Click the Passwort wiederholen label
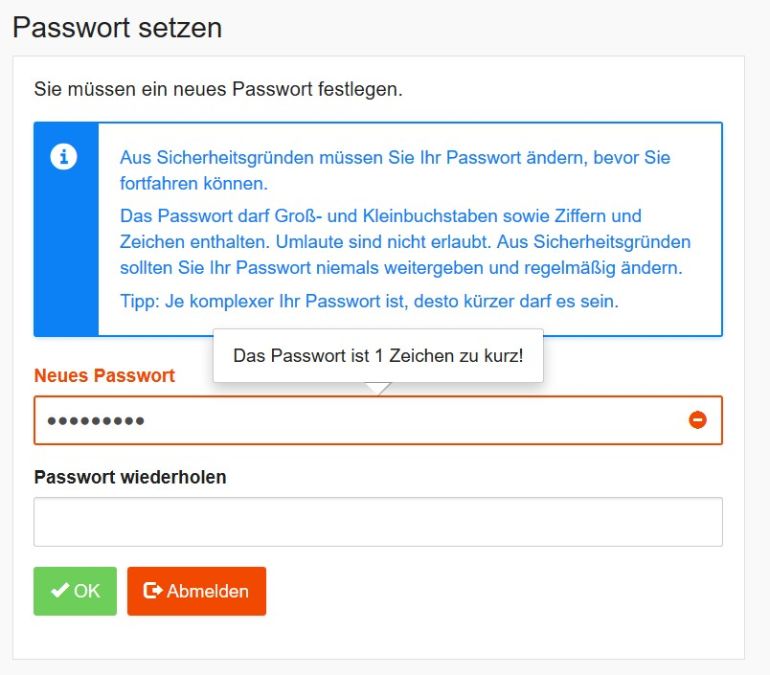Screen dimensions: 770x675 (130, 477)
